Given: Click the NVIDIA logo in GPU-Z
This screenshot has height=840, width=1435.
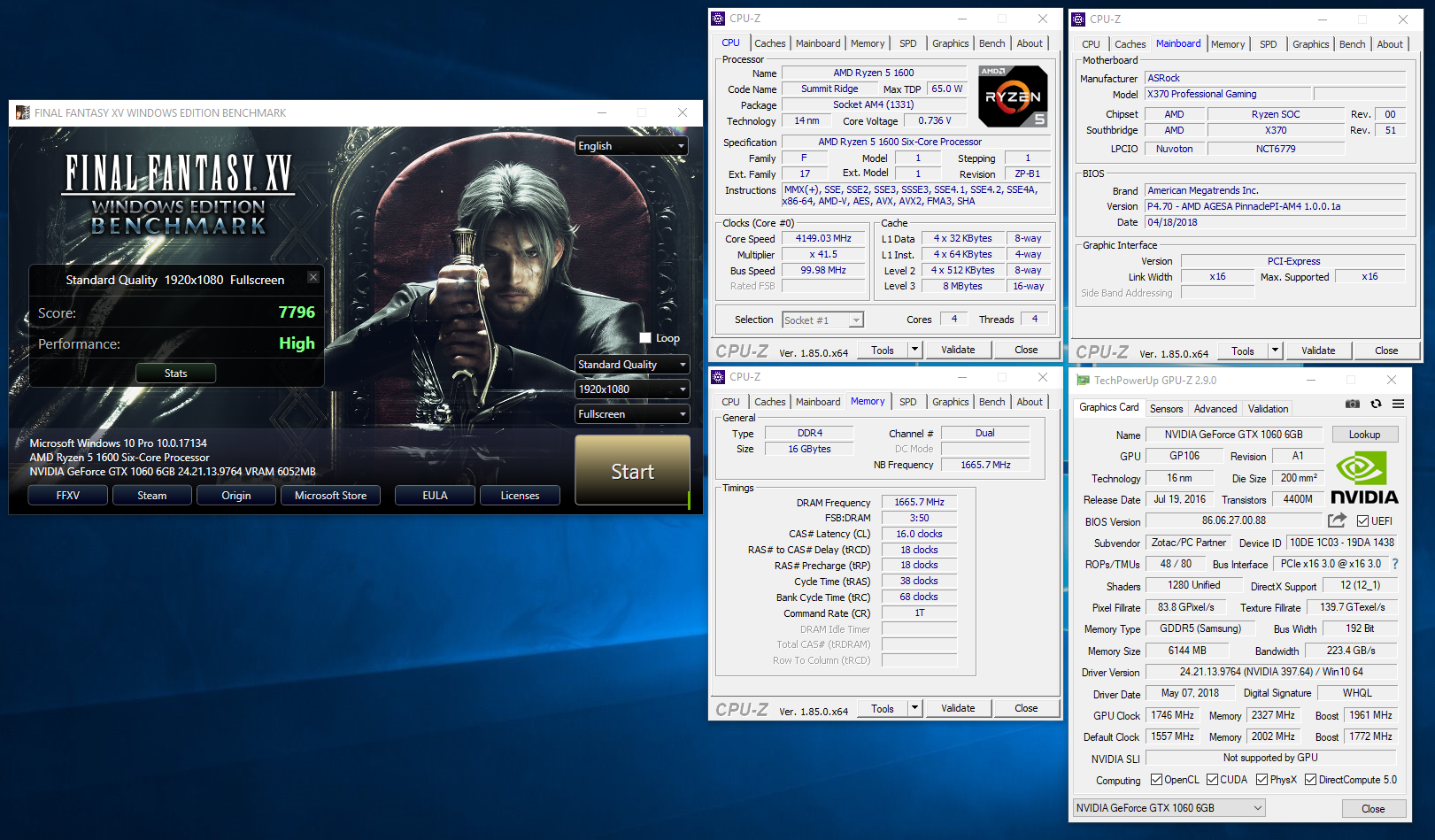Looking at the screenshot, I should coord(1364,478).
